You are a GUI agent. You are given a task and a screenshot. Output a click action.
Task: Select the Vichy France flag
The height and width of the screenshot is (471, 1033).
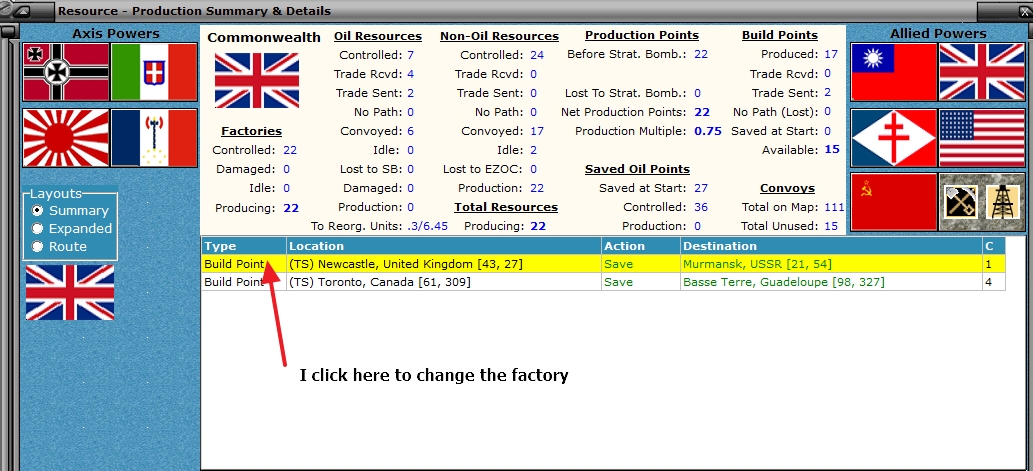(154, 138)
